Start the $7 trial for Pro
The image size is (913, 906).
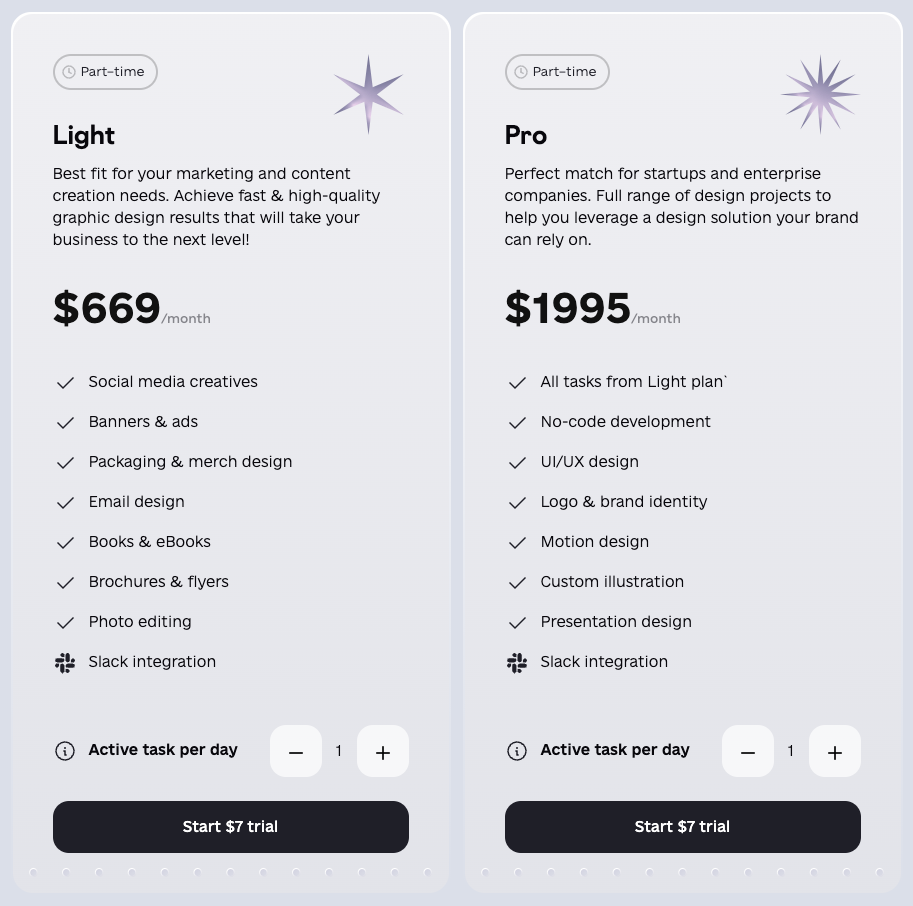[x=683, y=827]
